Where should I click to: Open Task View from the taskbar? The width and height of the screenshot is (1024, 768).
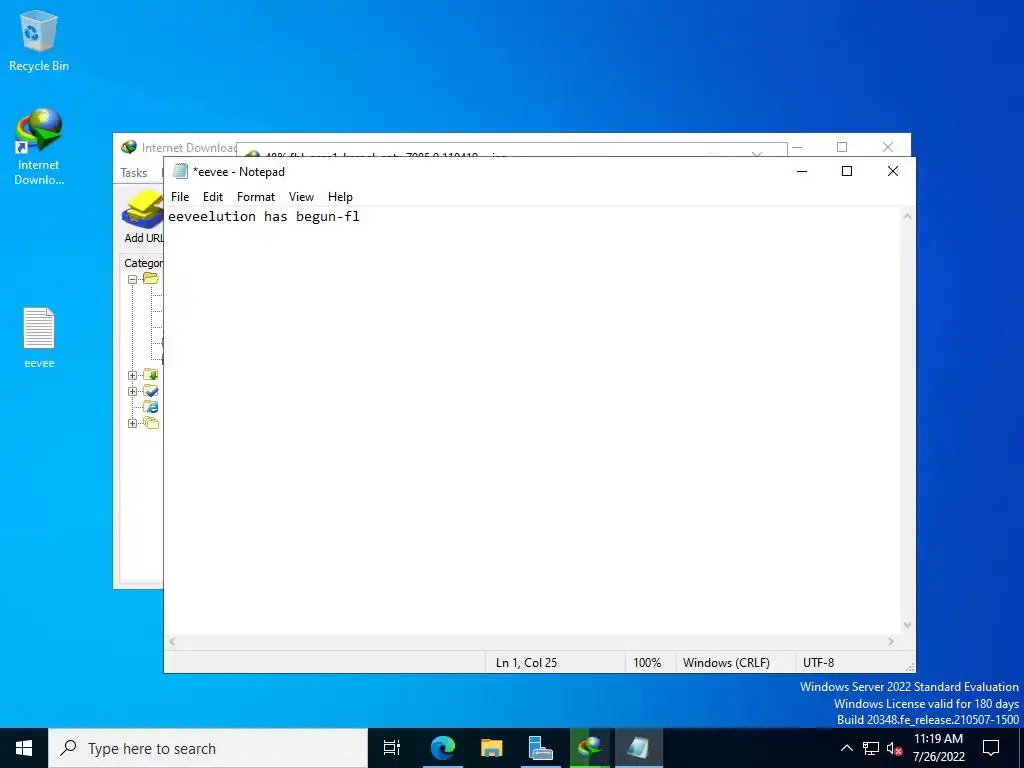click(x=391, y=748)
